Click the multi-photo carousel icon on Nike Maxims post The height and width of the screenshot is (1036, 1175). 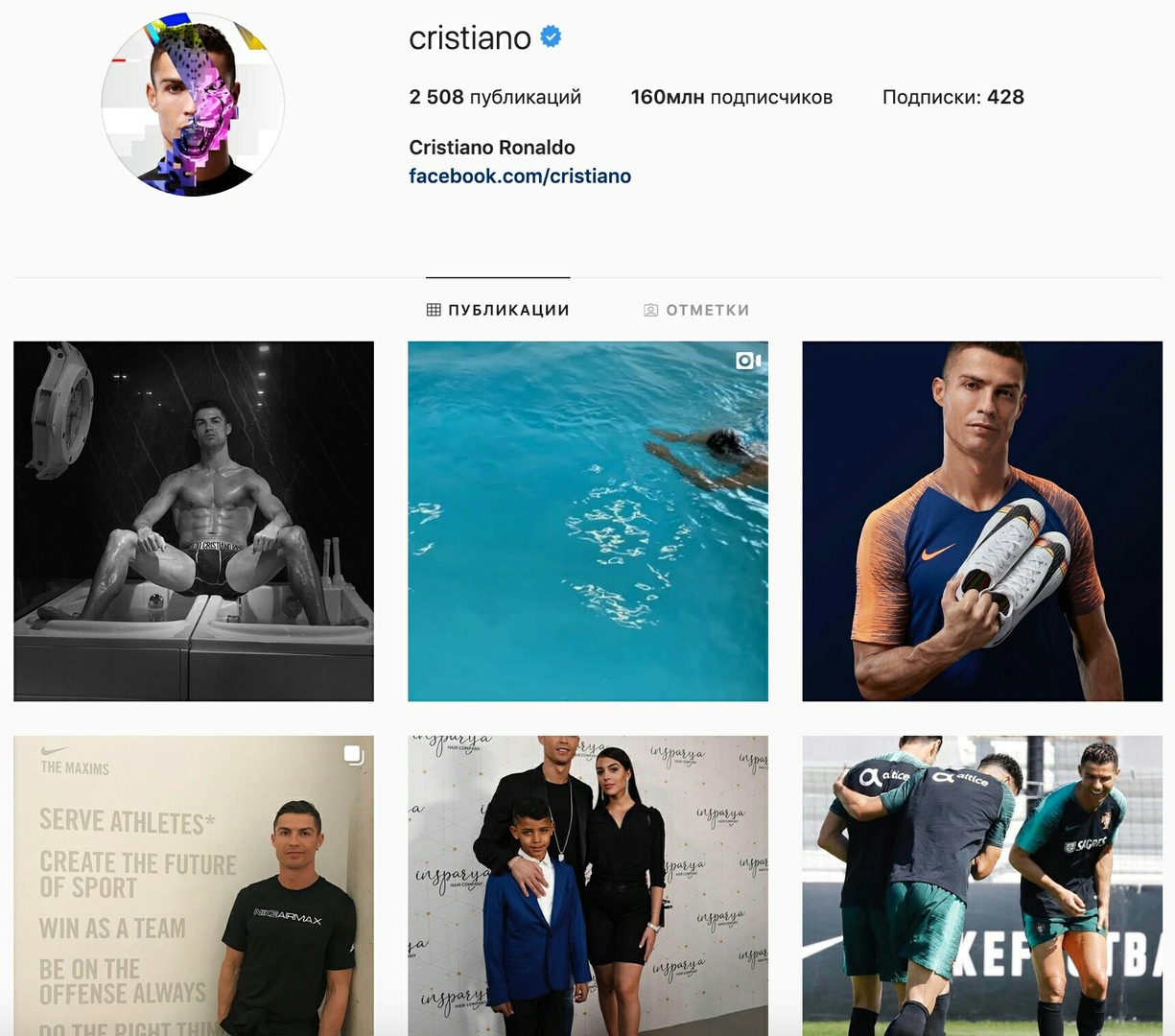click(x=354, y=756)
